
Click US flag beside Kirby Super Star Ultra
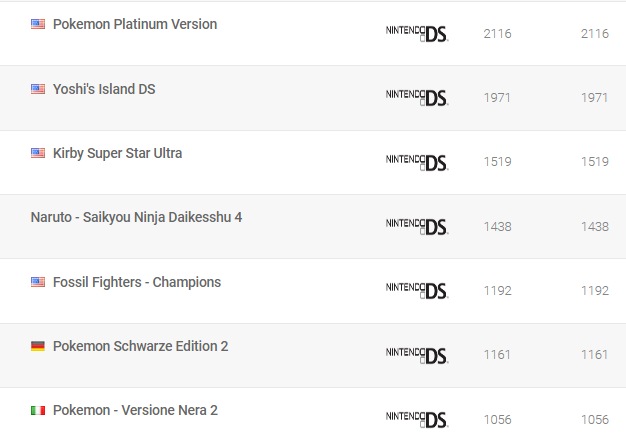(x=38, y=153)
